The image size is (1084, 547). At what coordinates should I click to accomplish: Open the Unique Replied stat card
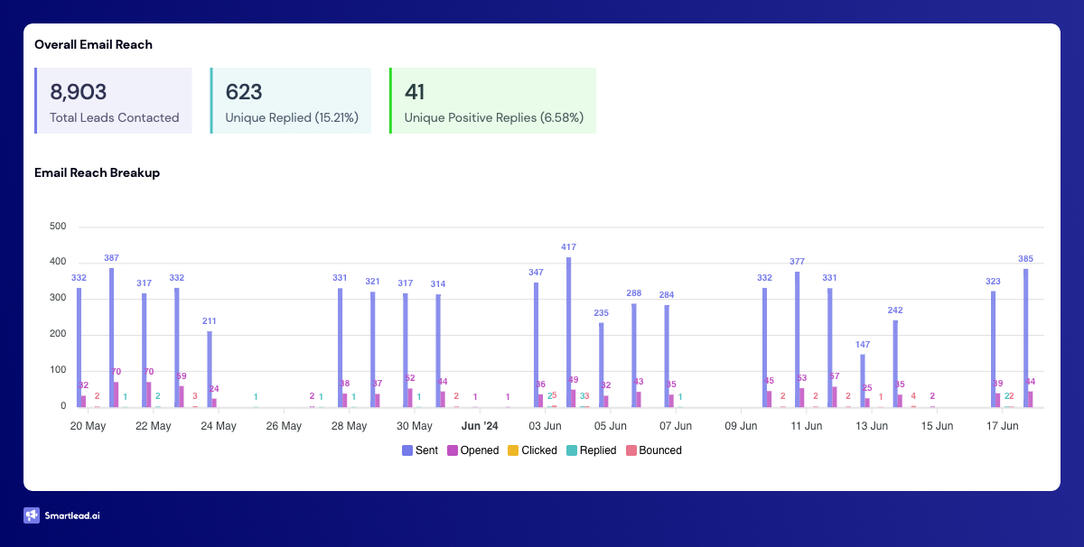[291, 101]
